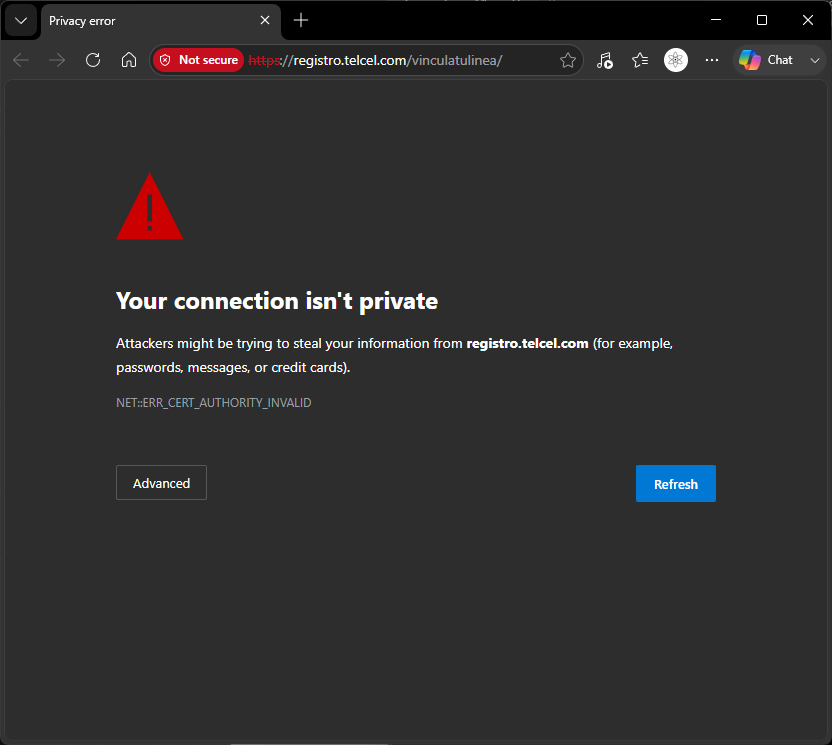The width and height of the screenshot is (832, 745).
Task: Click 'Your connection isn't private' heading
Action: pos(277,301)
